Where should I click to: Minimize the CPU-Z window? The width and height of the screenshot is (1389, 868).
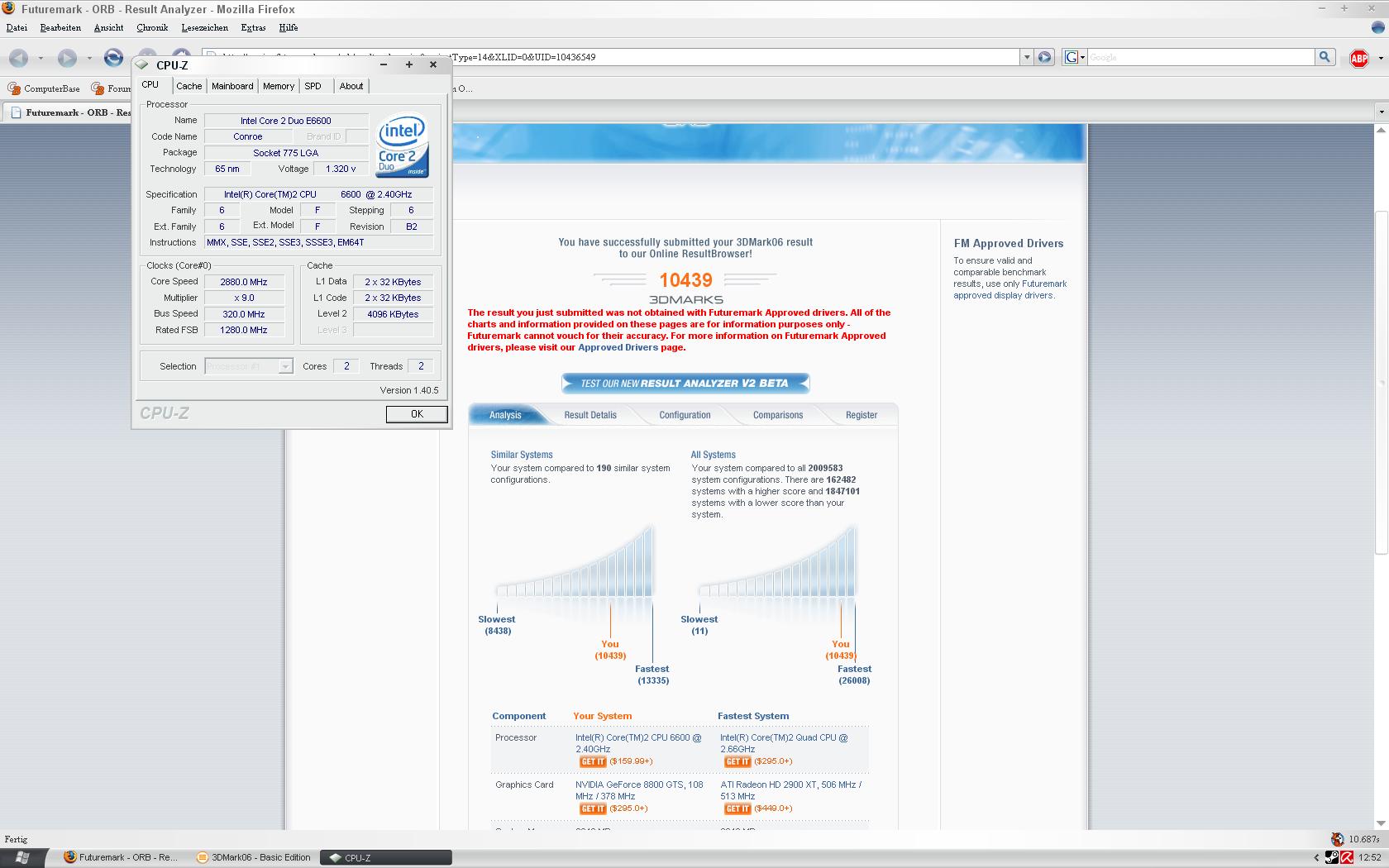384,64
